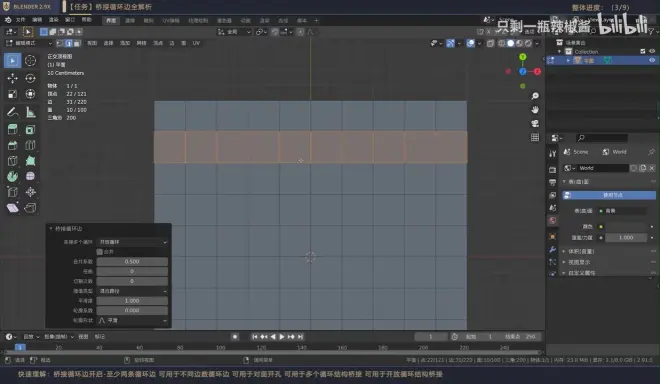Open the UV menu in viewport header

(x=196, y=43)
